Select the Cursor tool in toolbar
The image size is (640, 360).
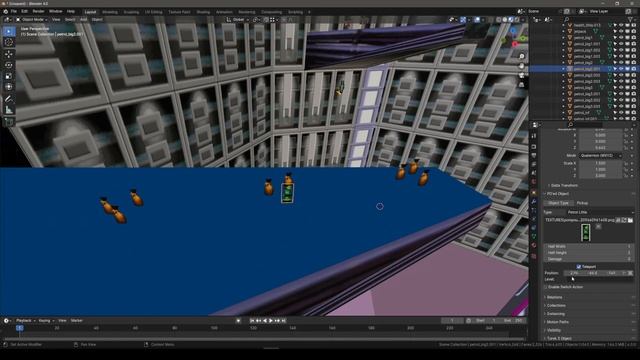[9, 42]
